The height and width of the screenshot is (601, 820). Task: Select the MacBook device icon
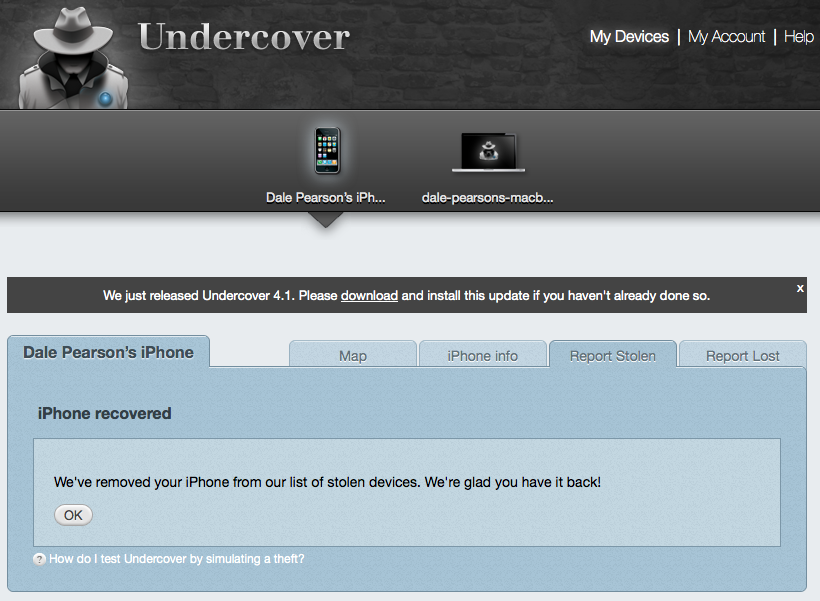pyautogui.click(x=488, y=152)
